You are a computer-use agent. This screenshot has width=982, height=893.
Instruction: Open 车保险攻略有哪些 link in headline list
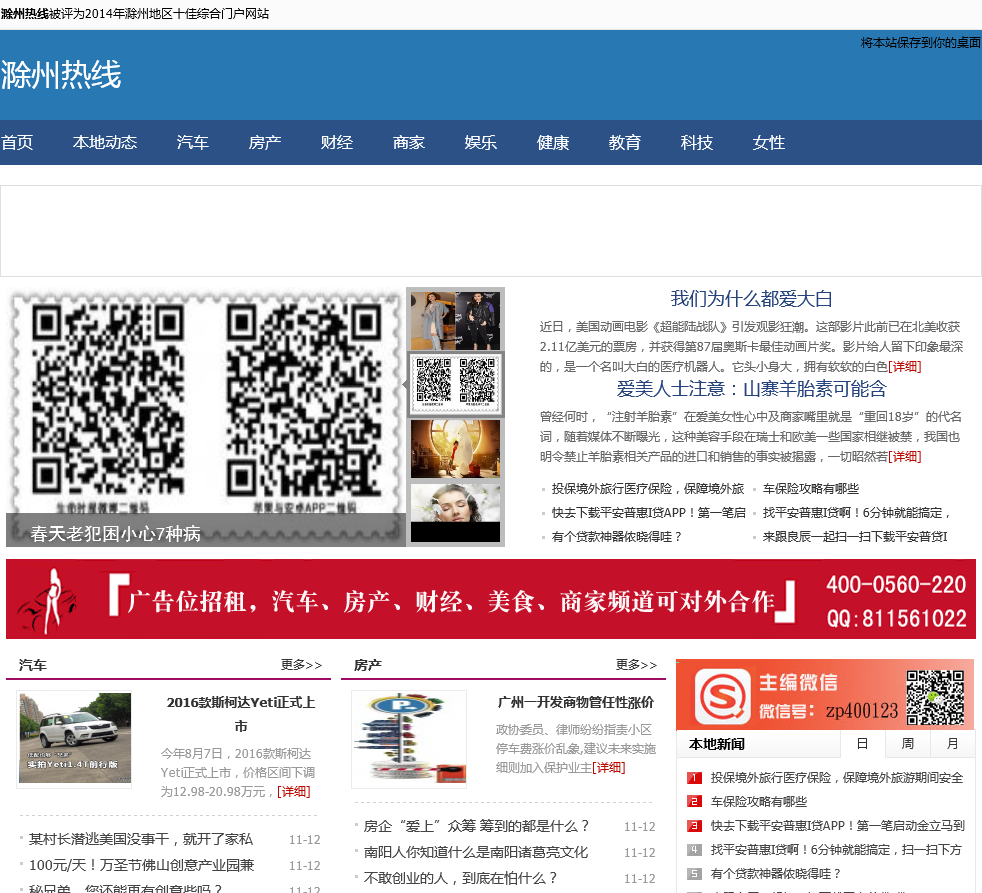810,488
